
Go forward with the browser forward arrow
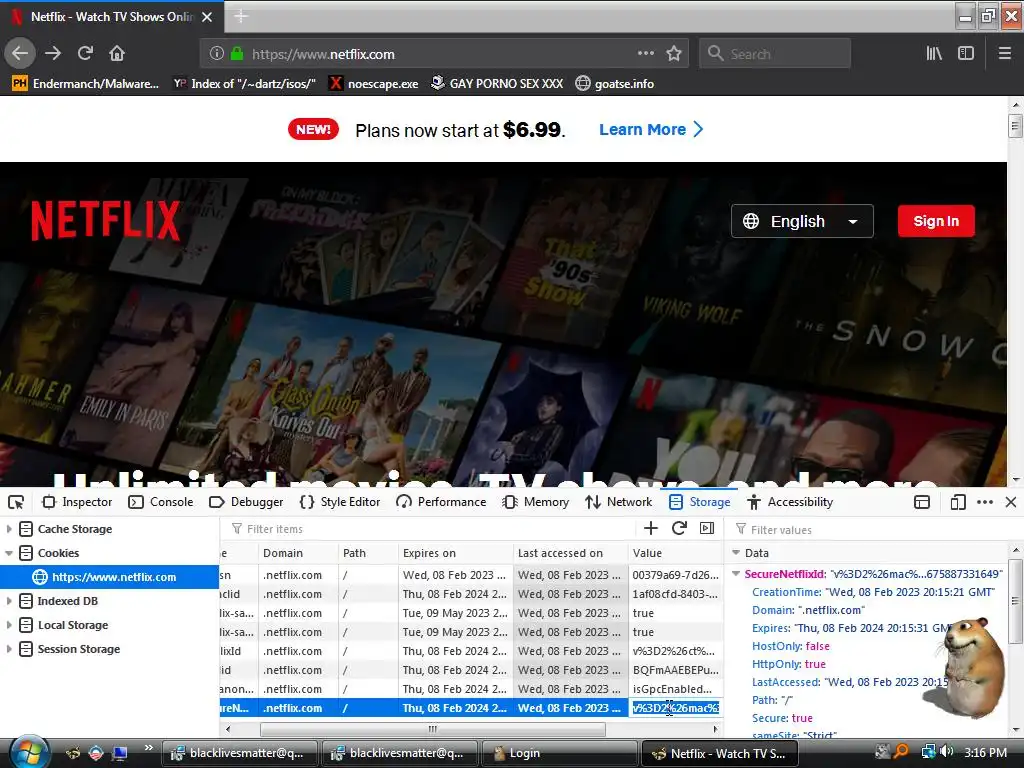point(53,54)
